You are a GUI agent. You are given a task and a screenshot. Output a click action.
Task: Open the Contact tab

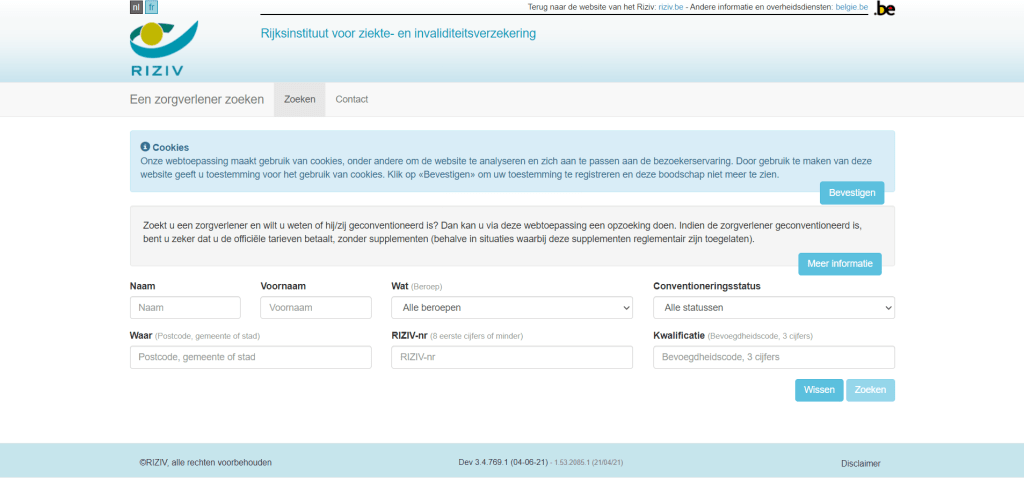[x=351, y=99]
